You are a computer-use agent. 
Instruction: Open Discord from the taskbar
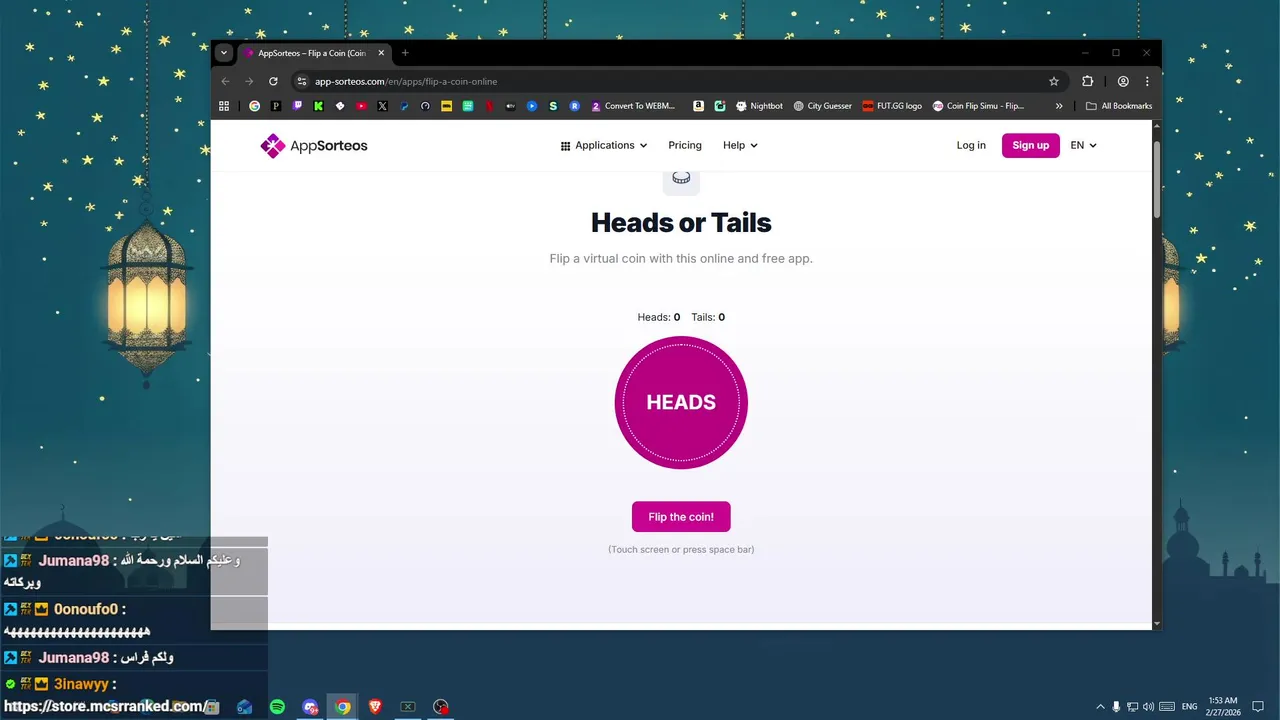pos(310,707)
